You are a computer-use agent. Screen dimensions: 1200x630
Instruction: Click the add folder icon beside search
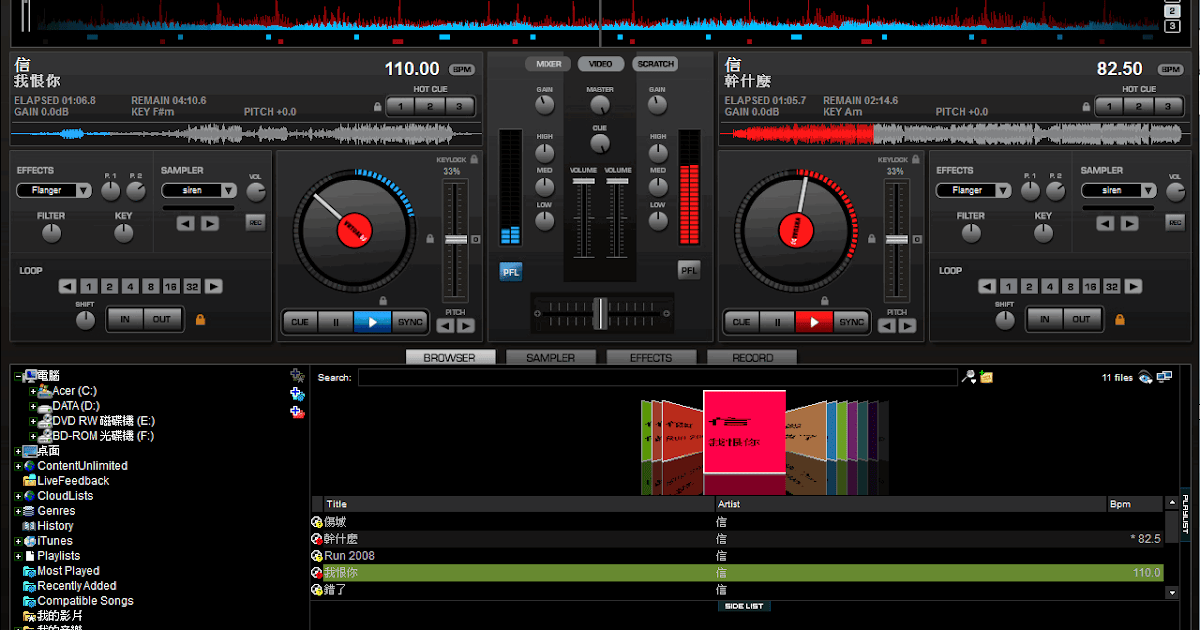click(986, 377)
